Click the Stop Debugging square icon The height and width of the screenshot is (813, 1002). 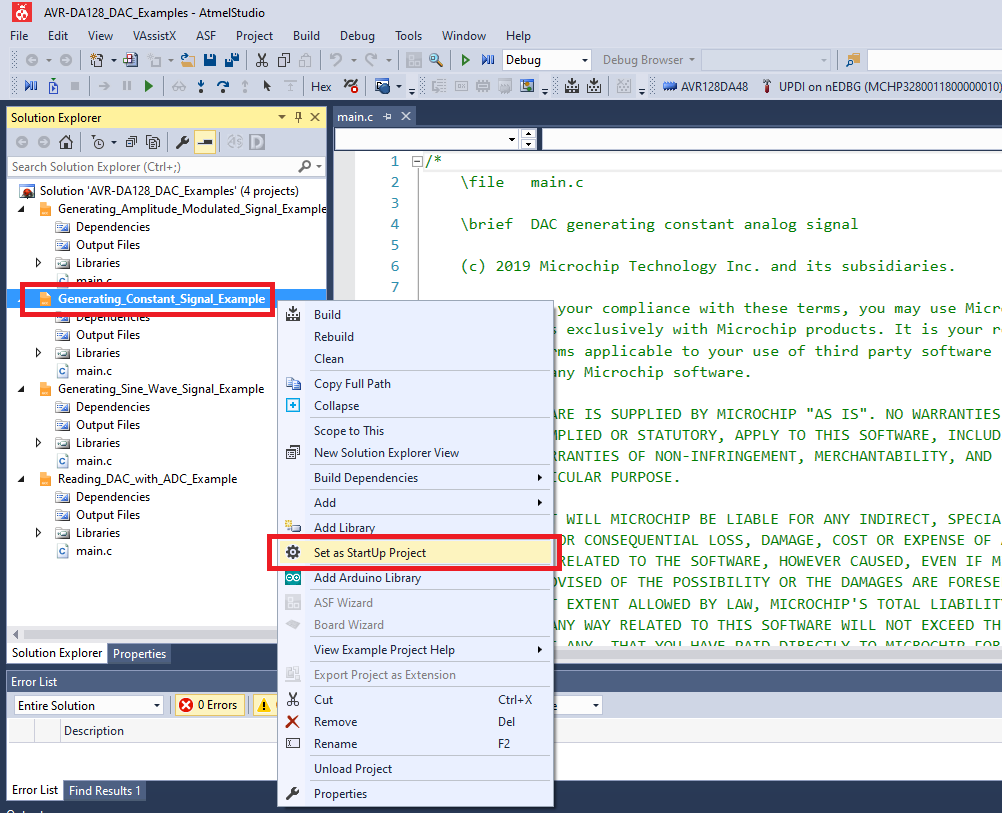point(75,86)
